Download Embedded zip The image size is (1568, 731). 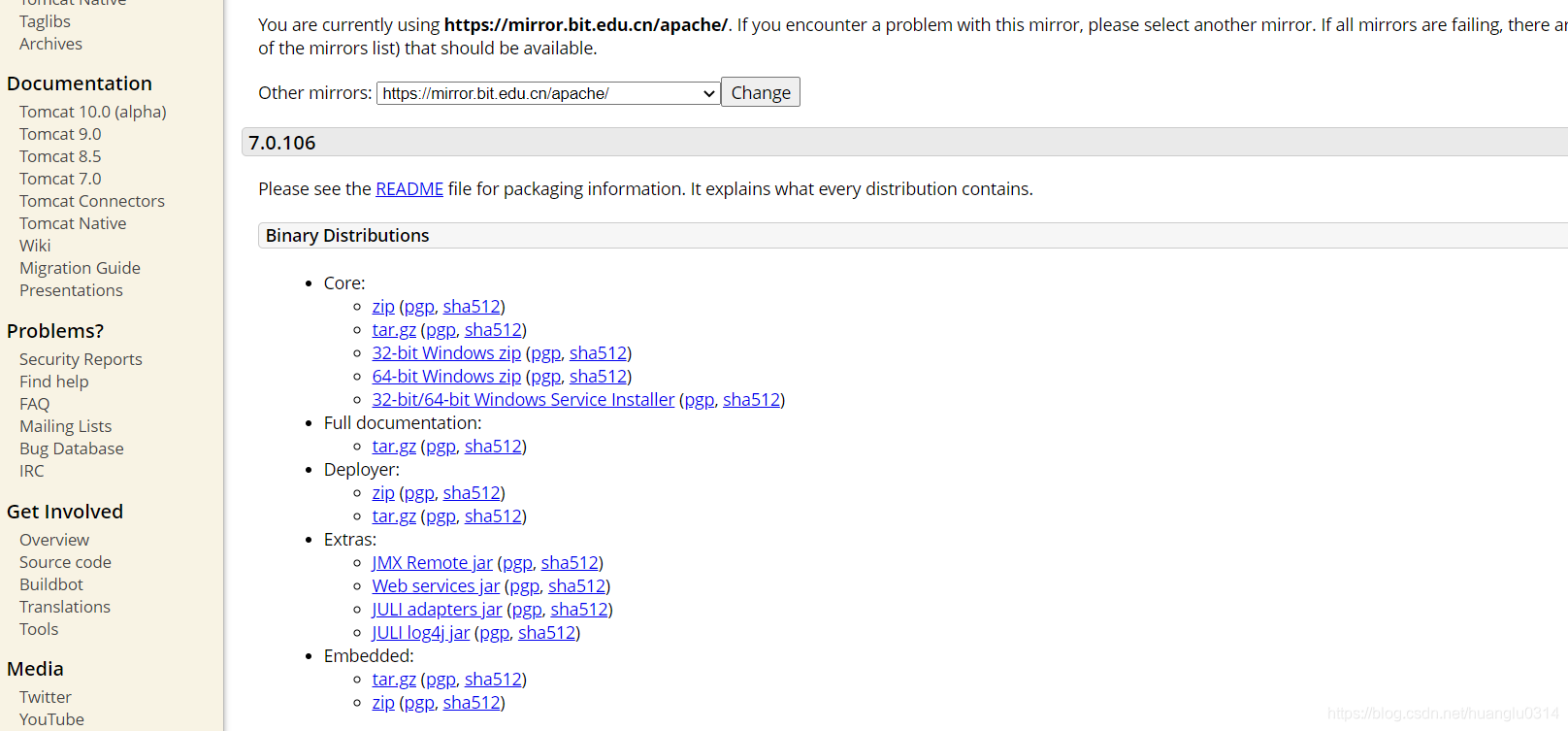point(383,702)
